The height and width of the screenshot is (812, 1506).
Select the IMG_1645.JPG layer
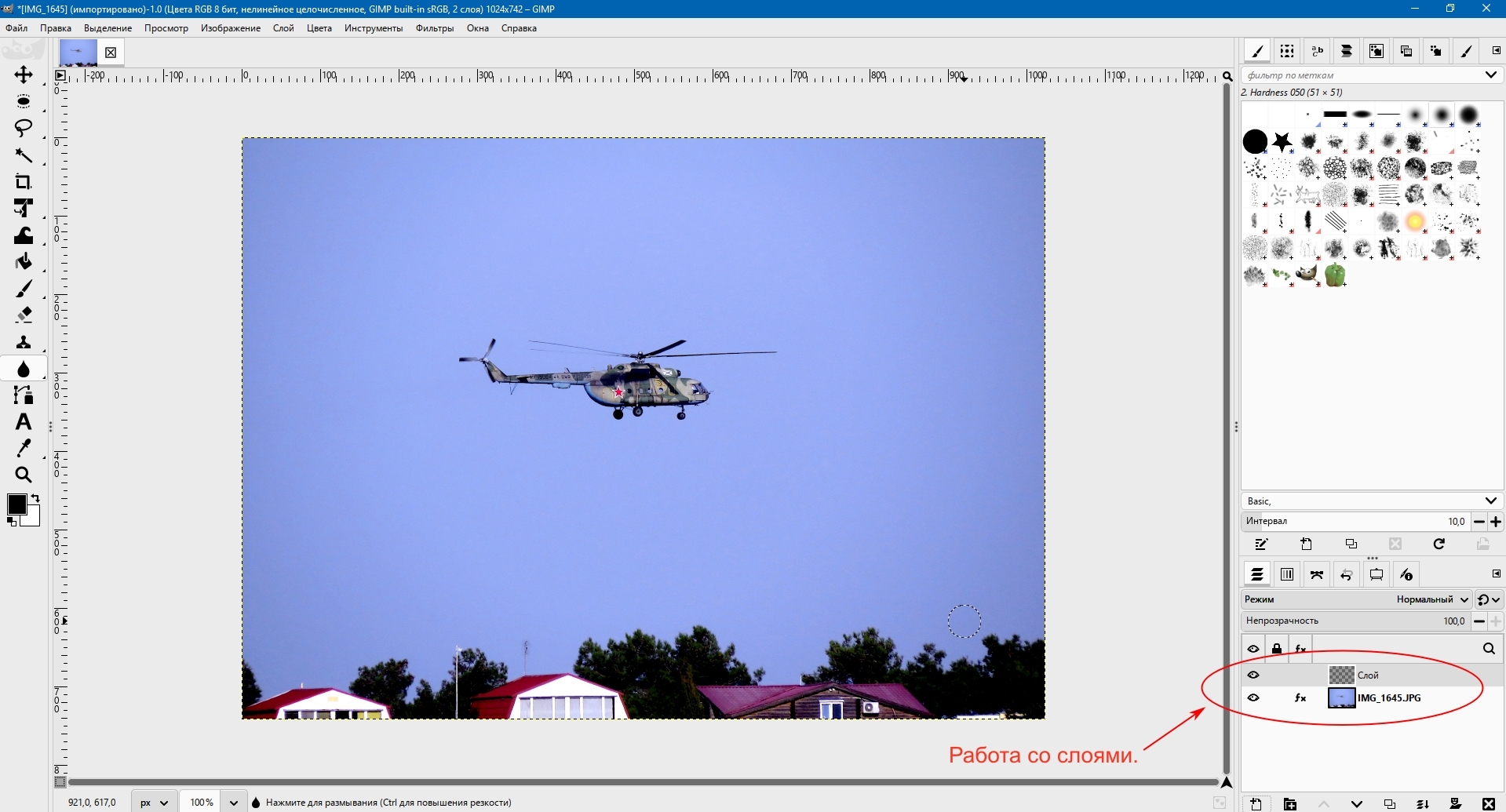1388,697
